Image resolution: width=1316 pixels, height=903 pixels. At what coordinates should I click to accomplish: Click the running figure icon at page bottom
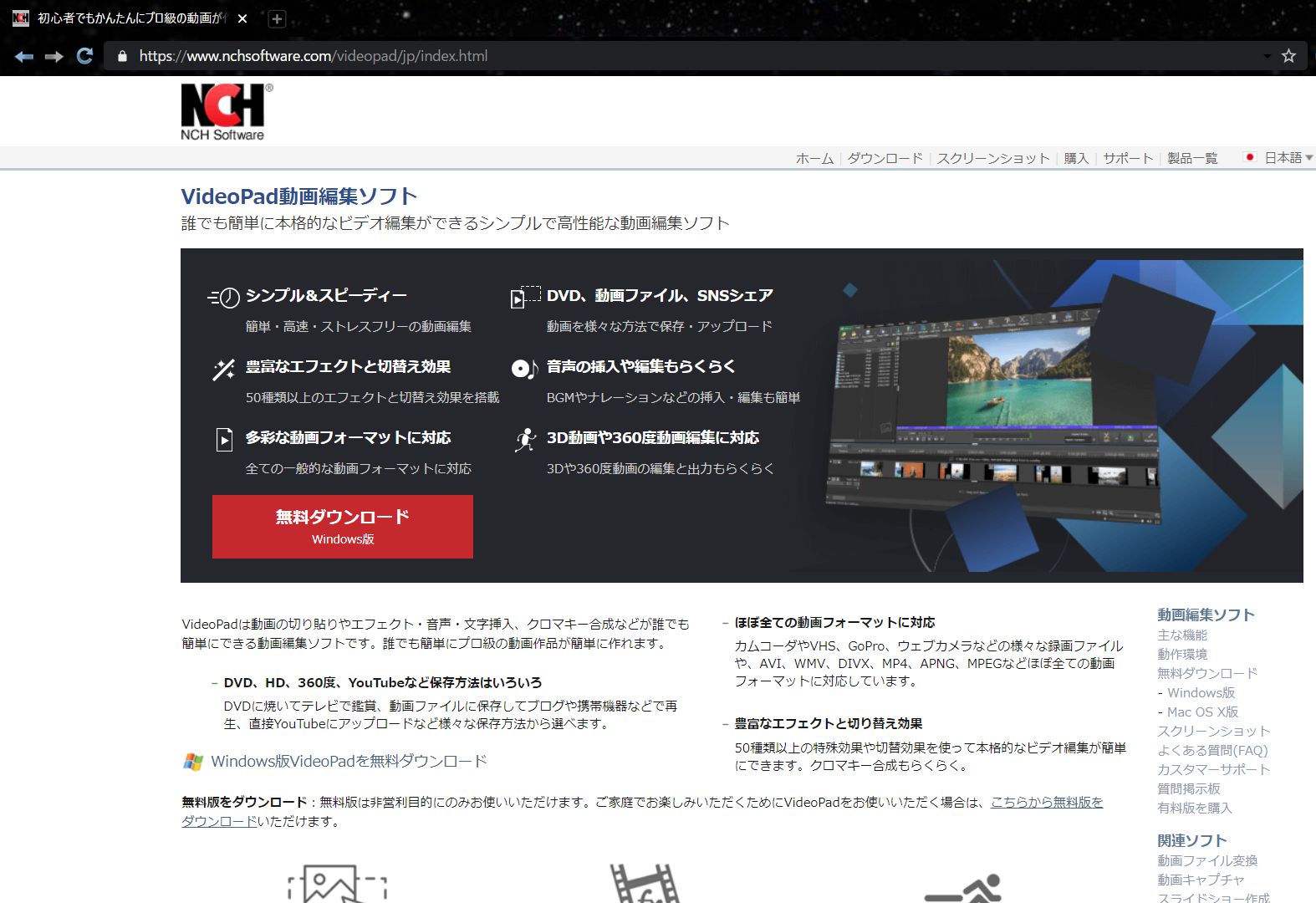coord(963,889)
